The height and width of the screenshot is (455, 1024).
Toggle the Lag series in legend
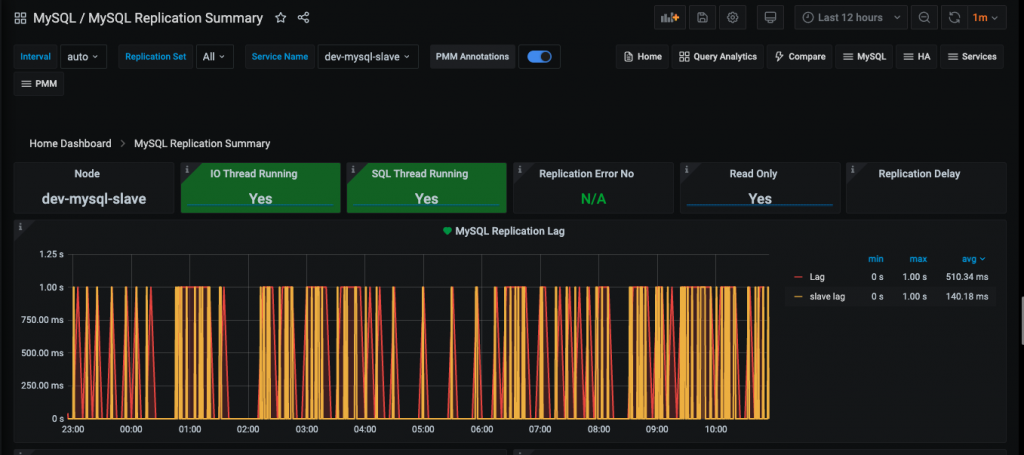pos(817,277)
